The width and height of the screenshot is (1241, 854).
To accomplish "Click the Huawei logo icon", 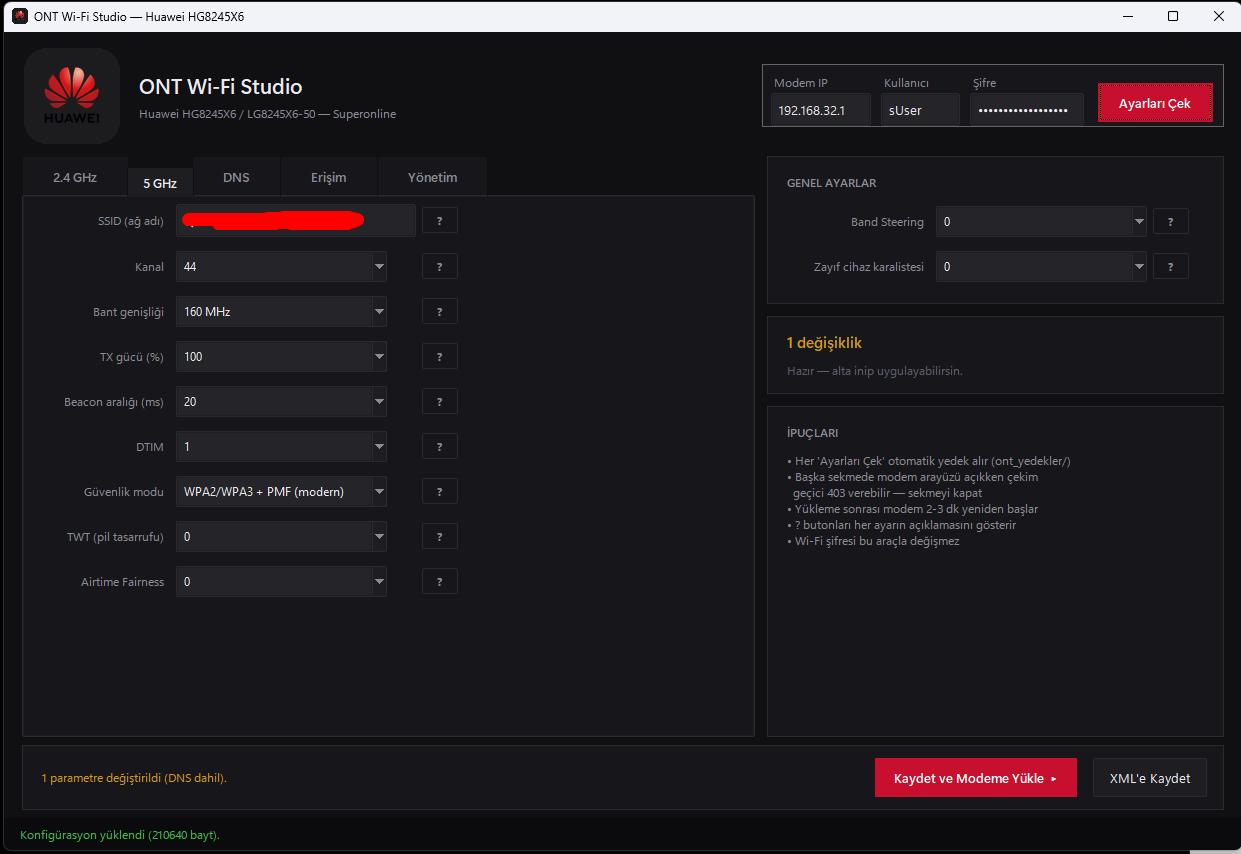I will click(x=72, y=95).
